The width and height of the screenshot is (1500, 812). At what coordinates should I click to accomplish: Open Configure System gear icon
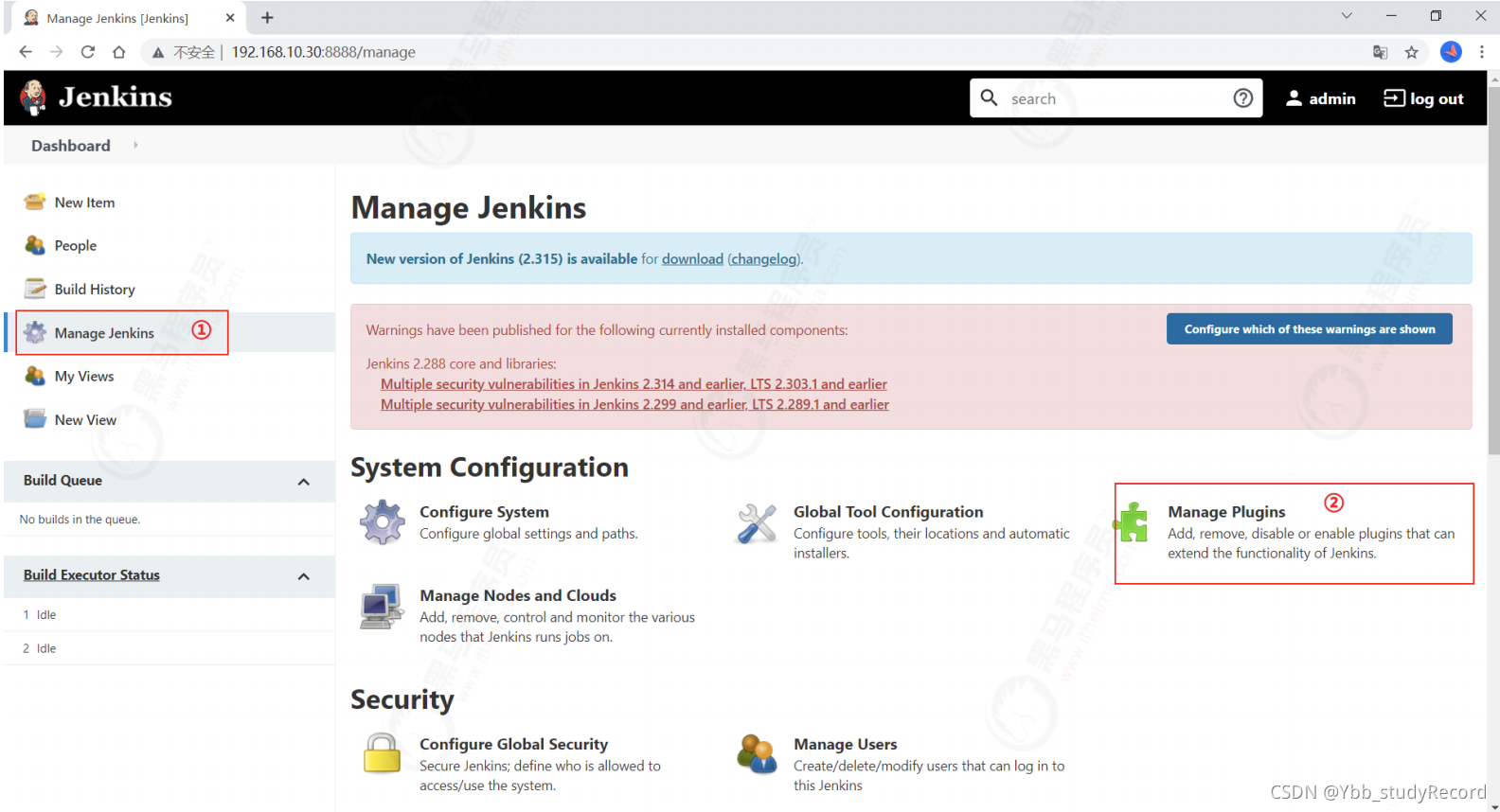click(x=383, y=522)
